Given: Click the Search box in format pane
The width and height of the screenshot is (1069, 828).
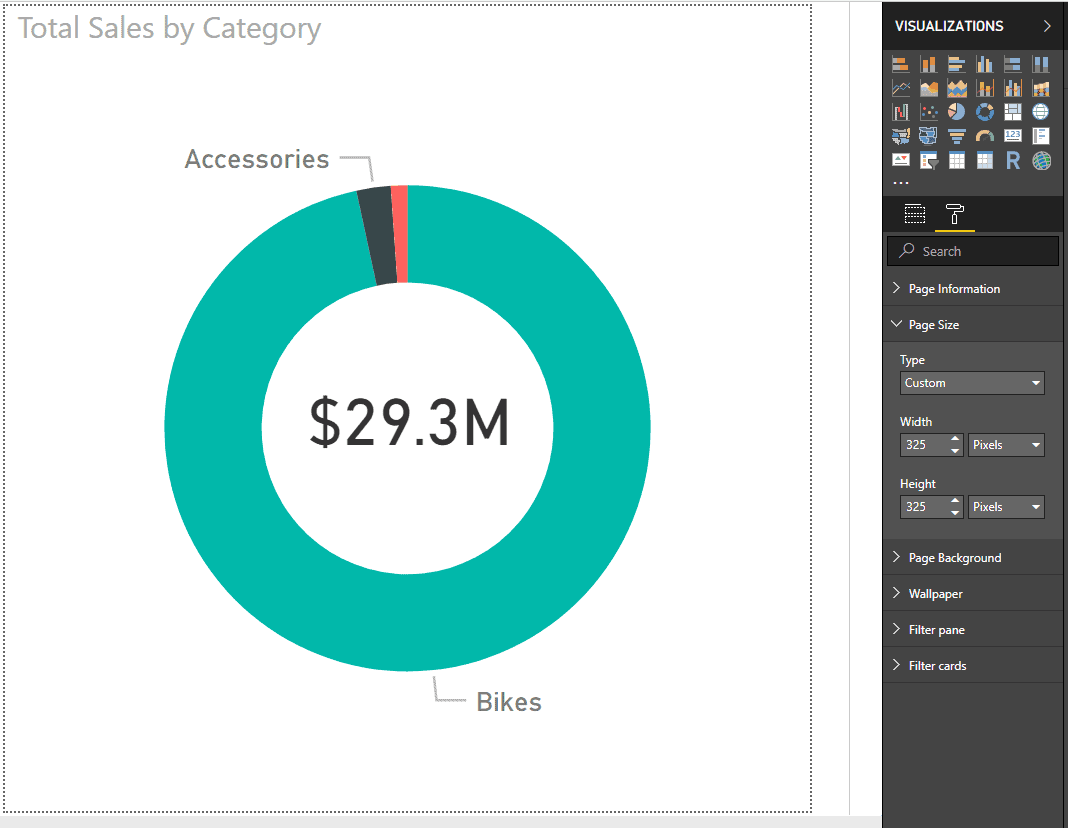Looking at the screenshot, I should [973, 251].
